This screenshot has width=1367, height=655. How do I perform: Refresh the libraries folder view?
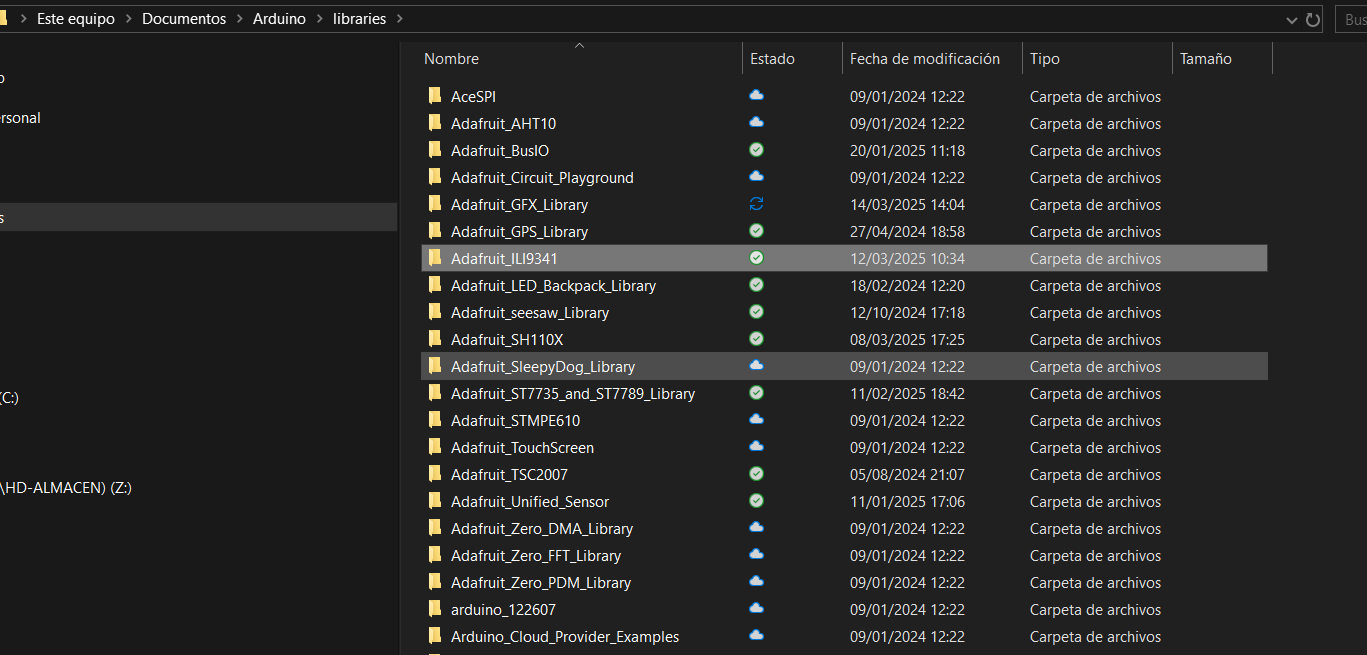point(1314,19)
